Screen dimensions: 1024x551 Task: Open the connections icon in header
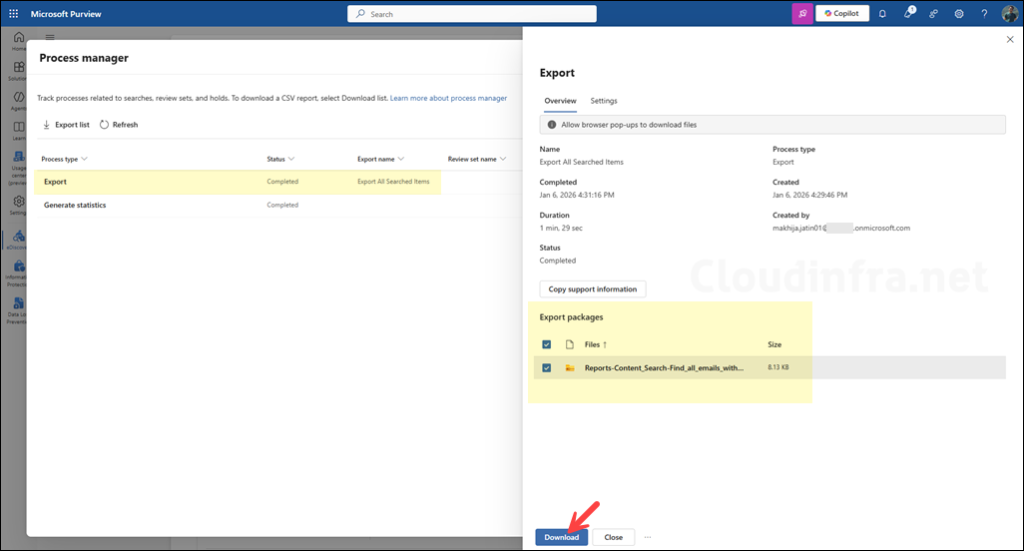click(x=933, y=14)
